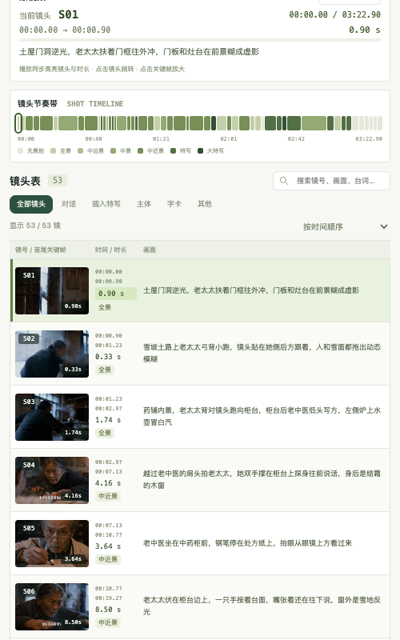Click the first outlined segment in shot timeline
The height and width of the screenshot is (640, 400).
coord(18,123)
